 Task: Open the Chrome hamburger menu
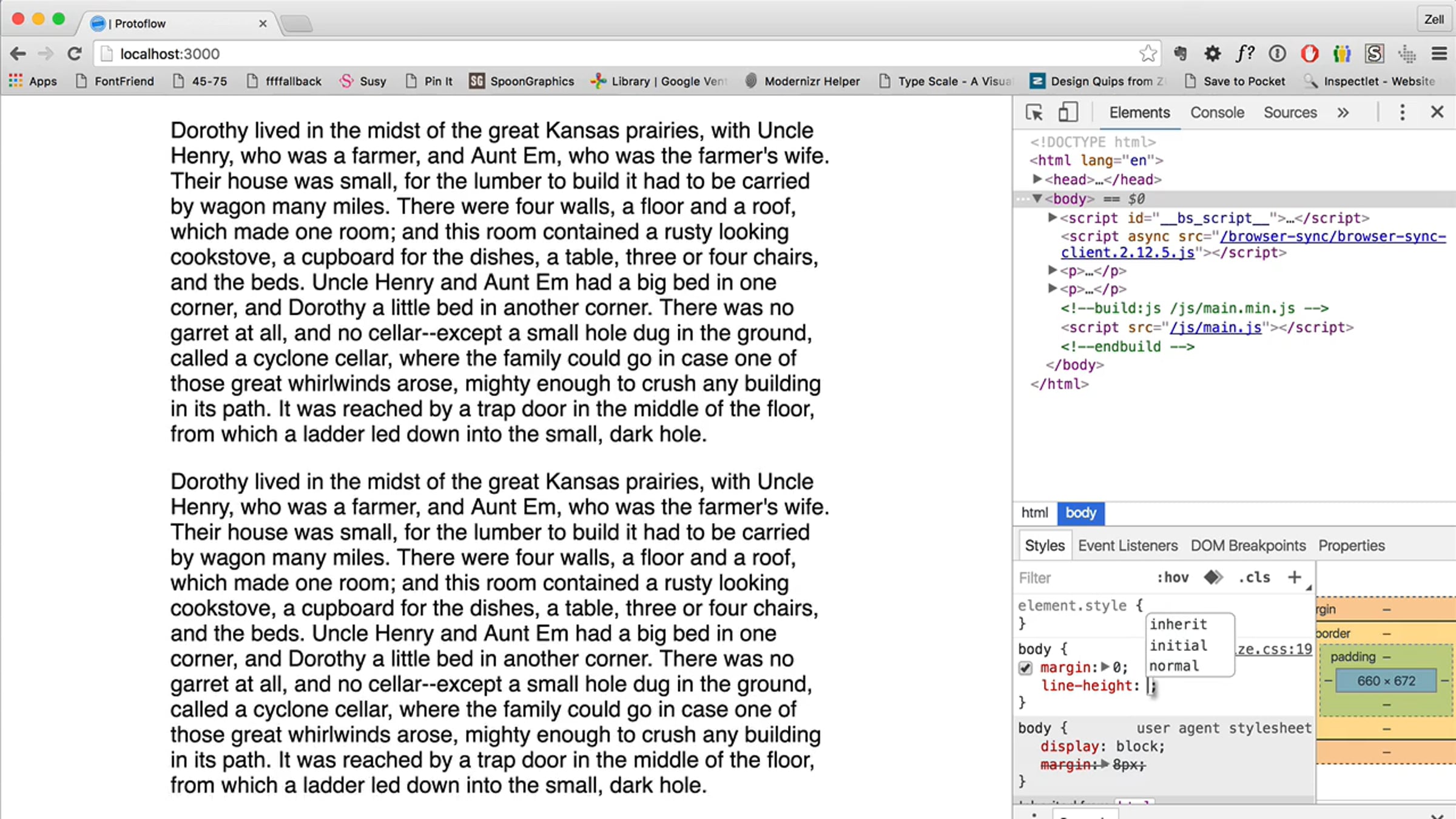pyautogui.click(x=1439, y=54)
